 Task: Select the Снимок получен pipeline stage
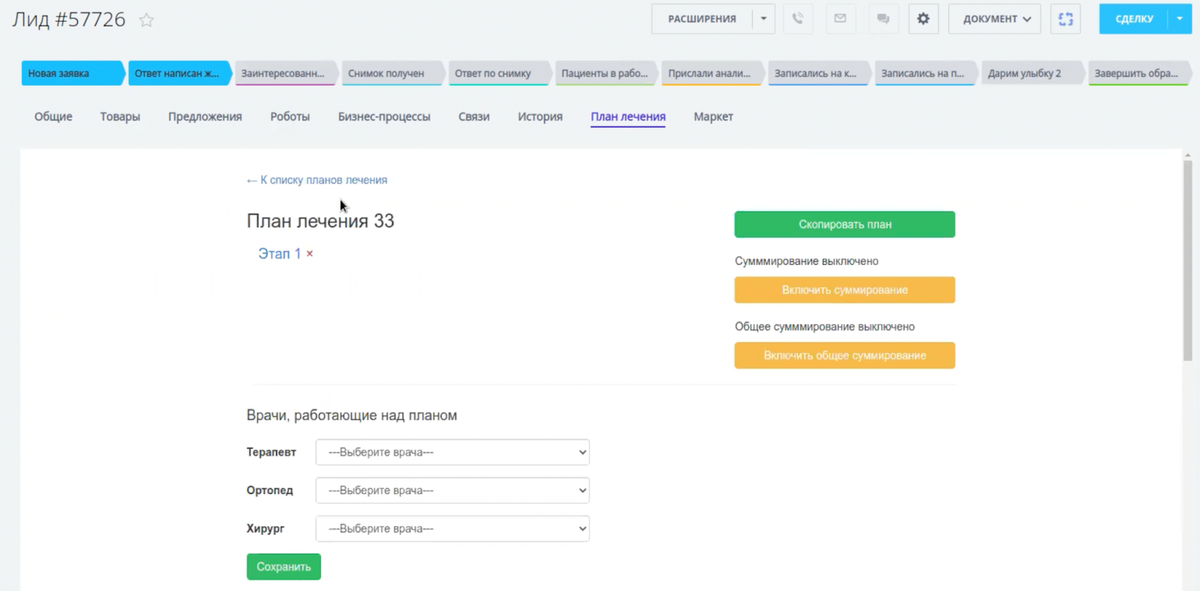point(390,73)
